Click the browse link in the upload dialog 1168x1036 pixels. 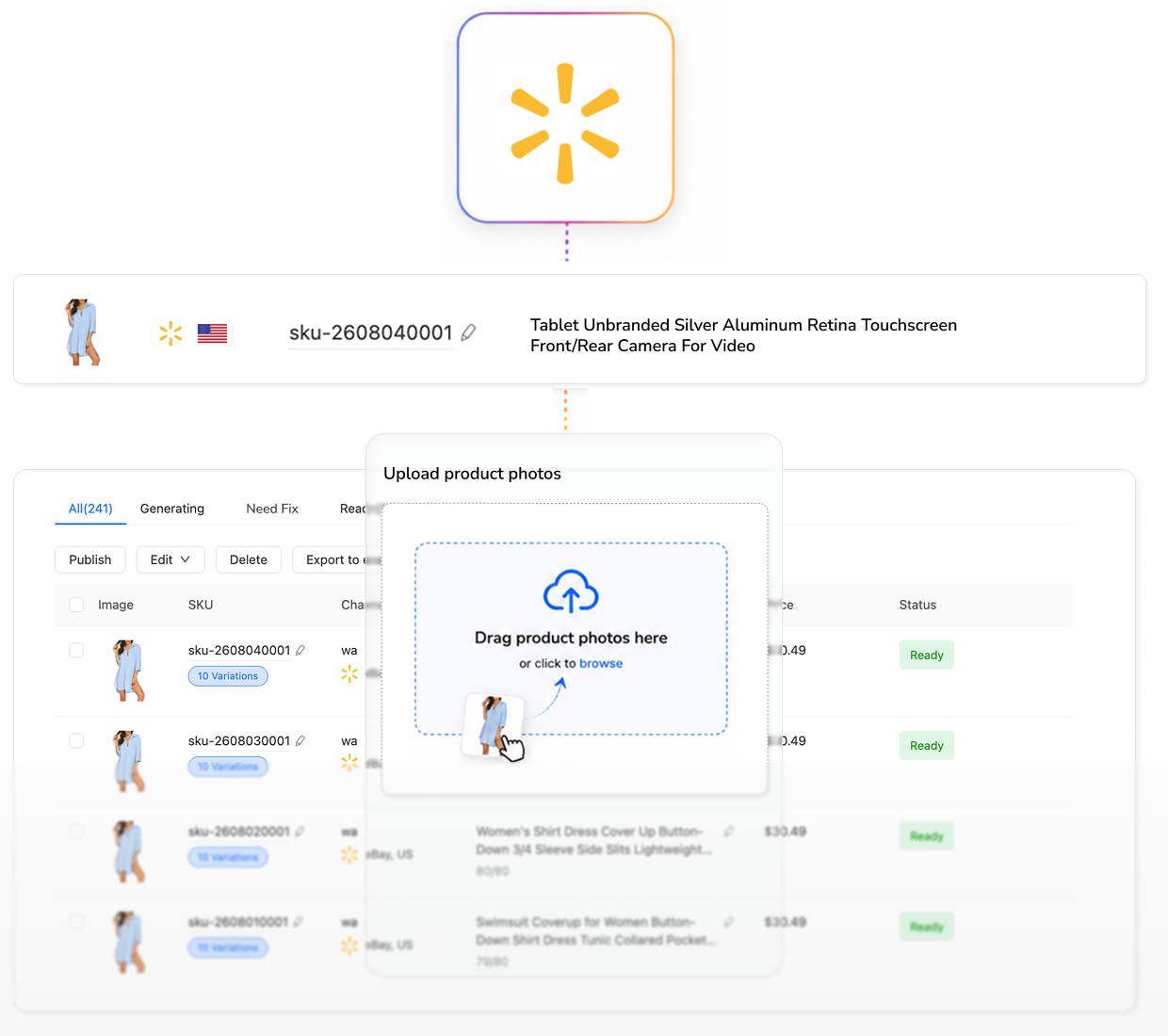coord(601,663)
